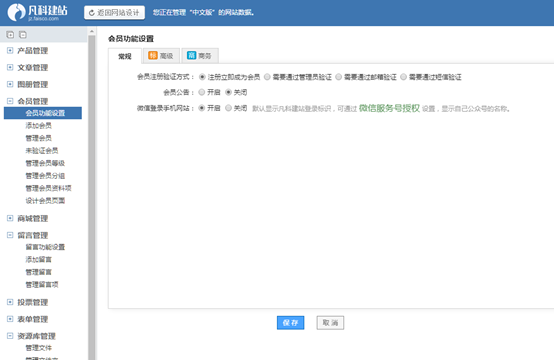Open 留言功能设置 in sidebar
The width and height of the screenshot is (554, 360).
pos(45,247)
